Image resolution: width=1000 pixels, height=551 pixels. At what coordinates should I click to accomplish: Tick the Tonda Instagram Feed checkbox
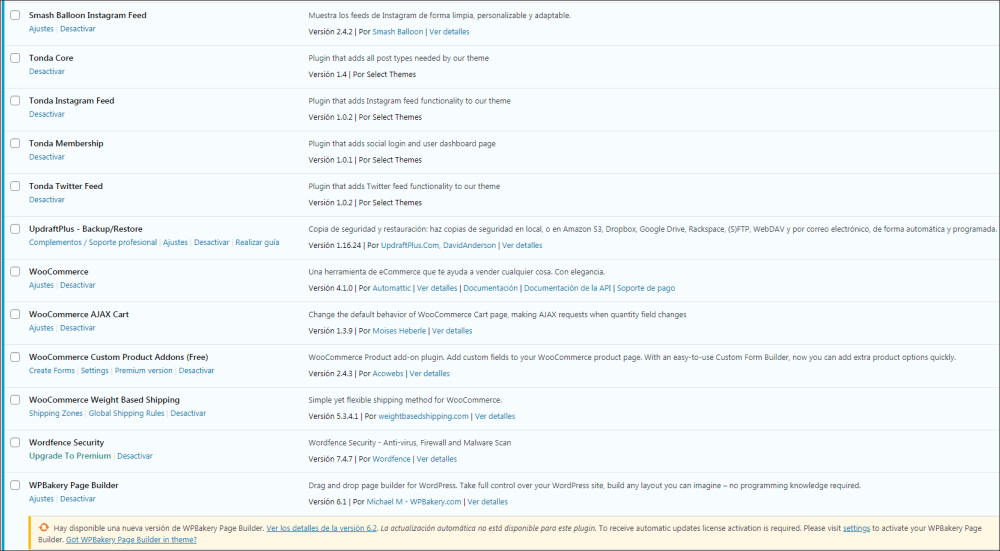pos(15,101)
